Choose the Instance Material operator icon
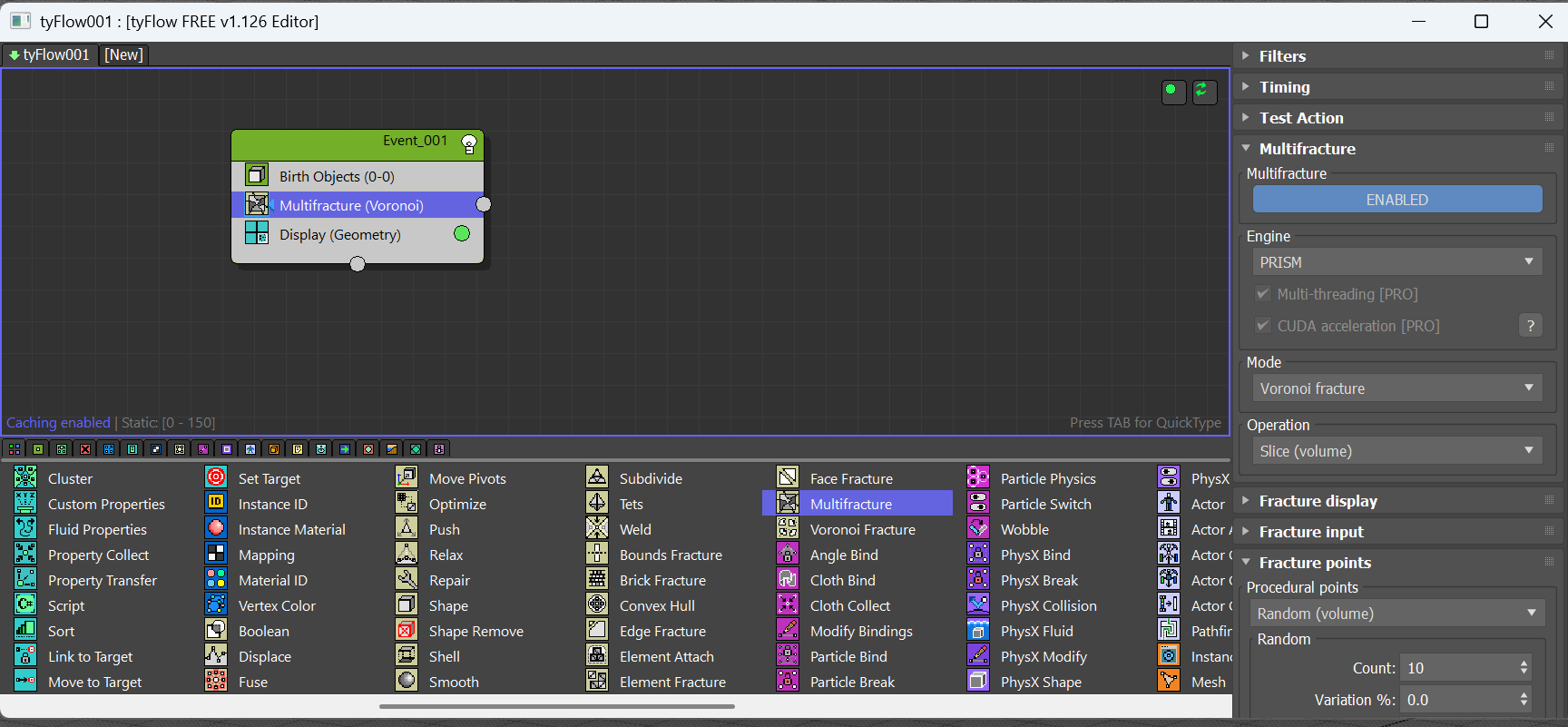Viewport: 1568px width, 727px height. [x=216, y=528]
